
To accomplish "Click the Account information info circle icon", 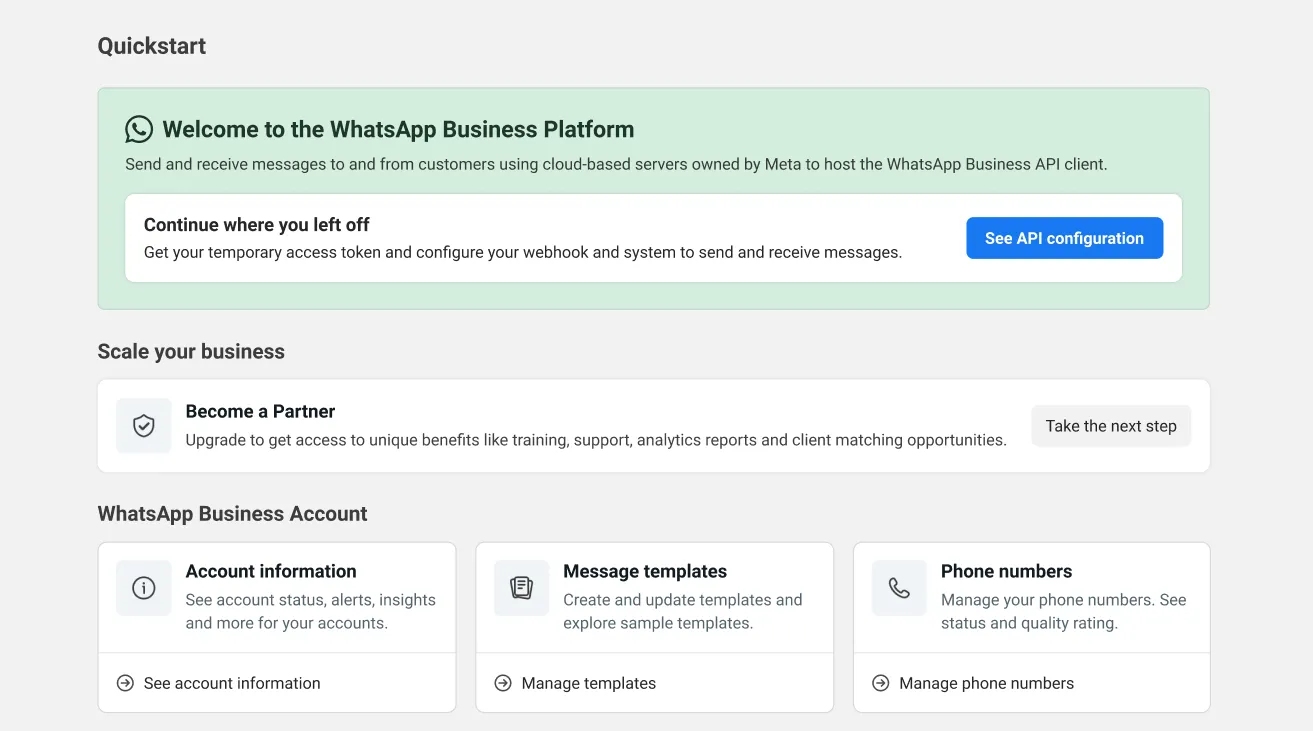I will 144,588.
